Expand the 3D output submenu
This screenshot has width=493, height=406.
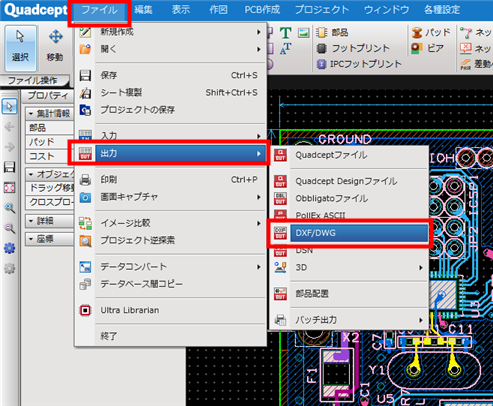(x=349, y=268)
